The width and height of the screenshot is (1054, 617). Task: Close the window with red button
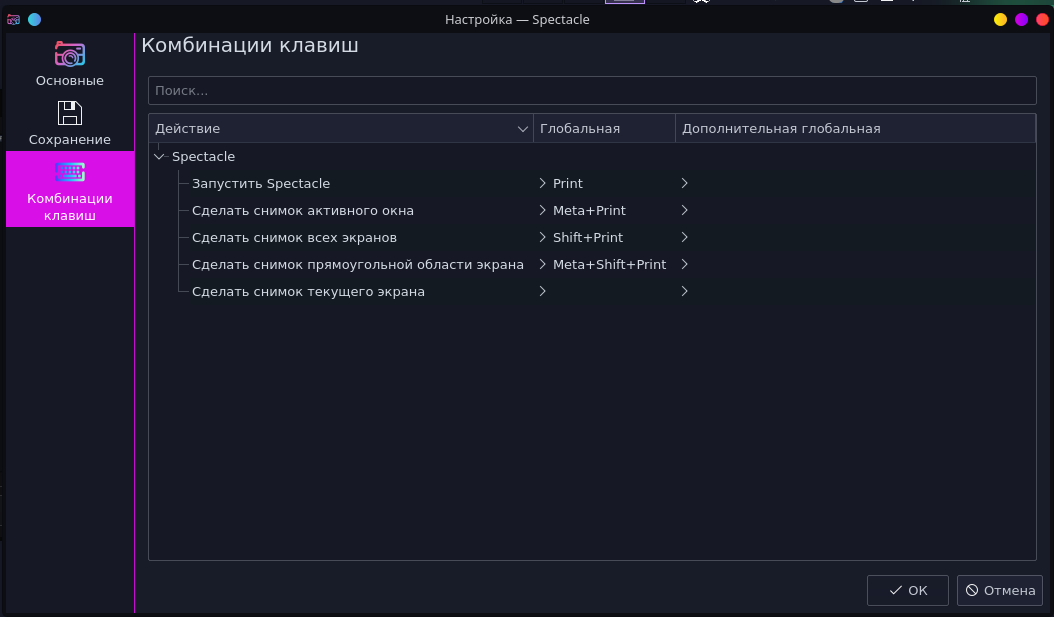pyautogui.click(x=1043, y=19)
